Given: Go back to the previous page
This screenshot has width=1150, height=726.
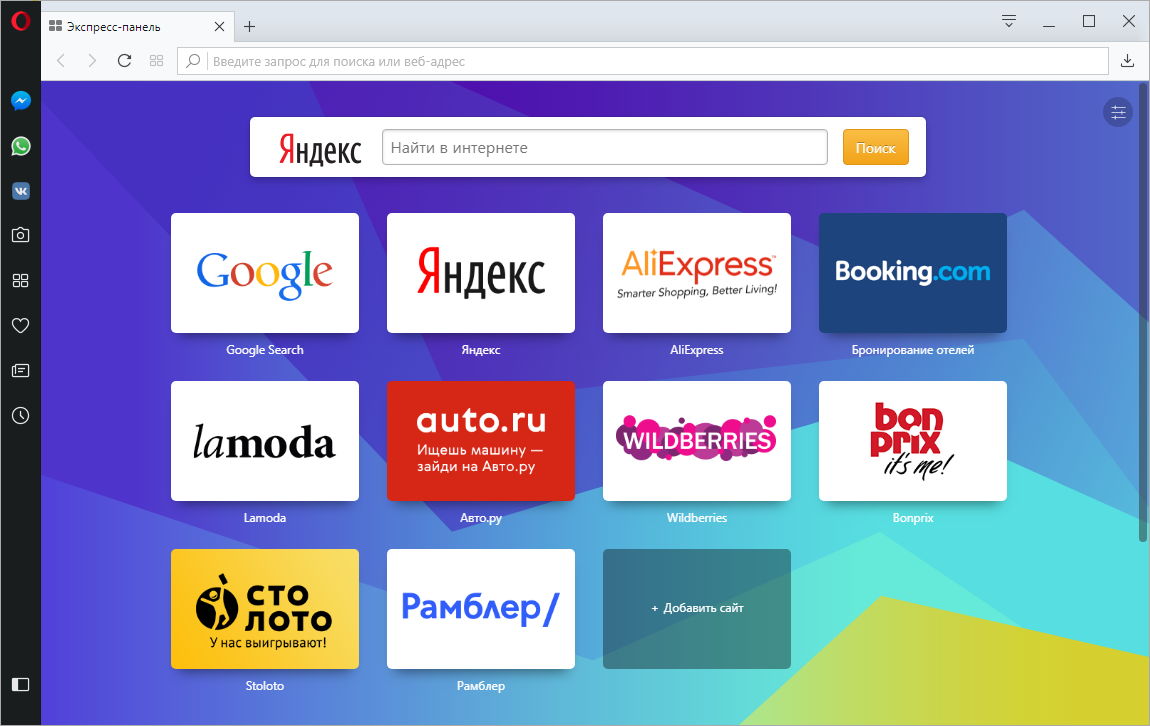Looking at the screenshot, I should (61, 60).
